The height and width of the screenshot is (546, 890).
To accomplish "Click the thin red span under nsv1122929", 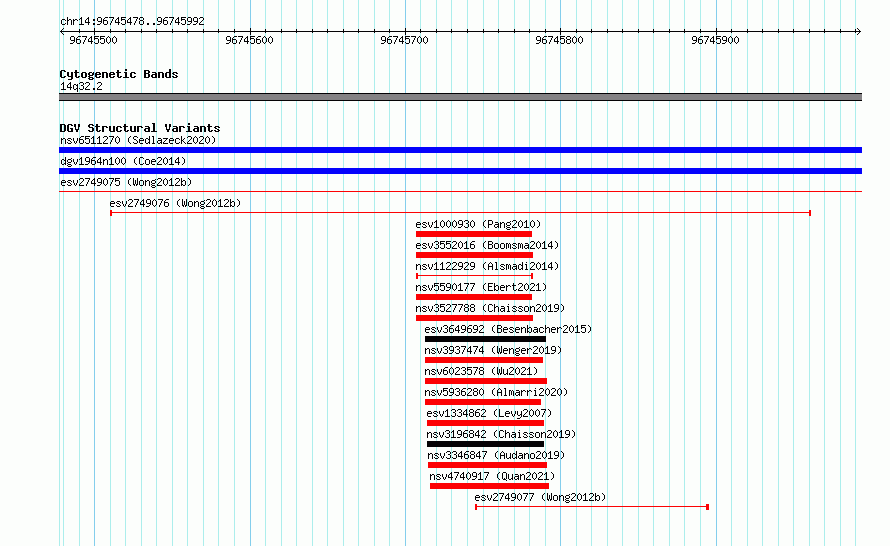I will (475, 276).
